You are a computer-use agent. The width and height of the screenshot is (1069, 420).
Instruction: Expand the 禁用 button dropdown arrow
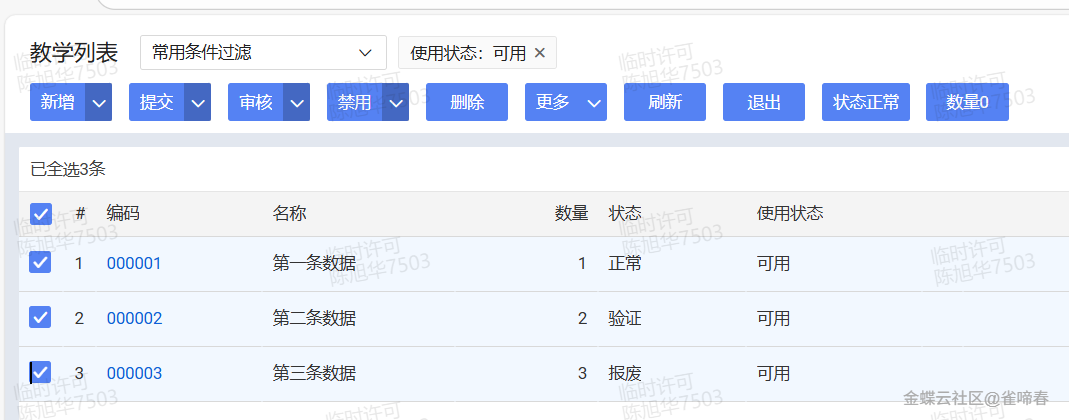pos(396,102)
